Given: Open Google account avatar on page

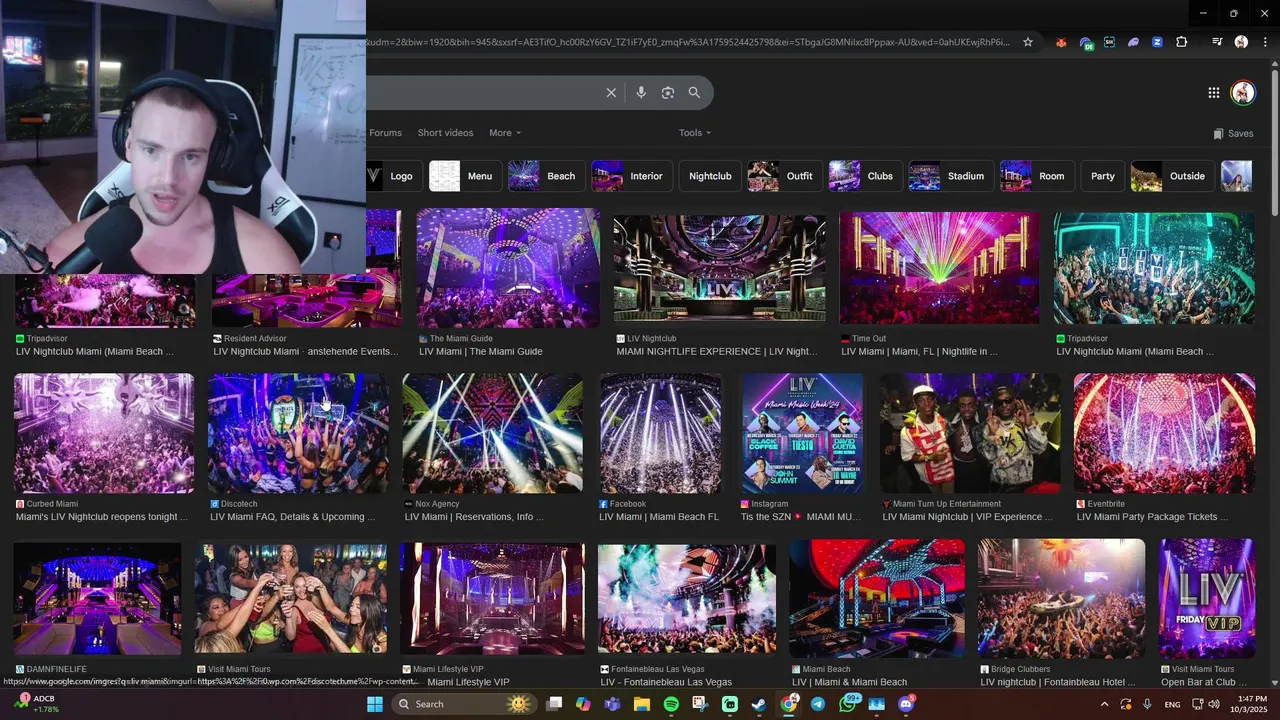Looking at the screenshot, I should [x=1243, y=93].
